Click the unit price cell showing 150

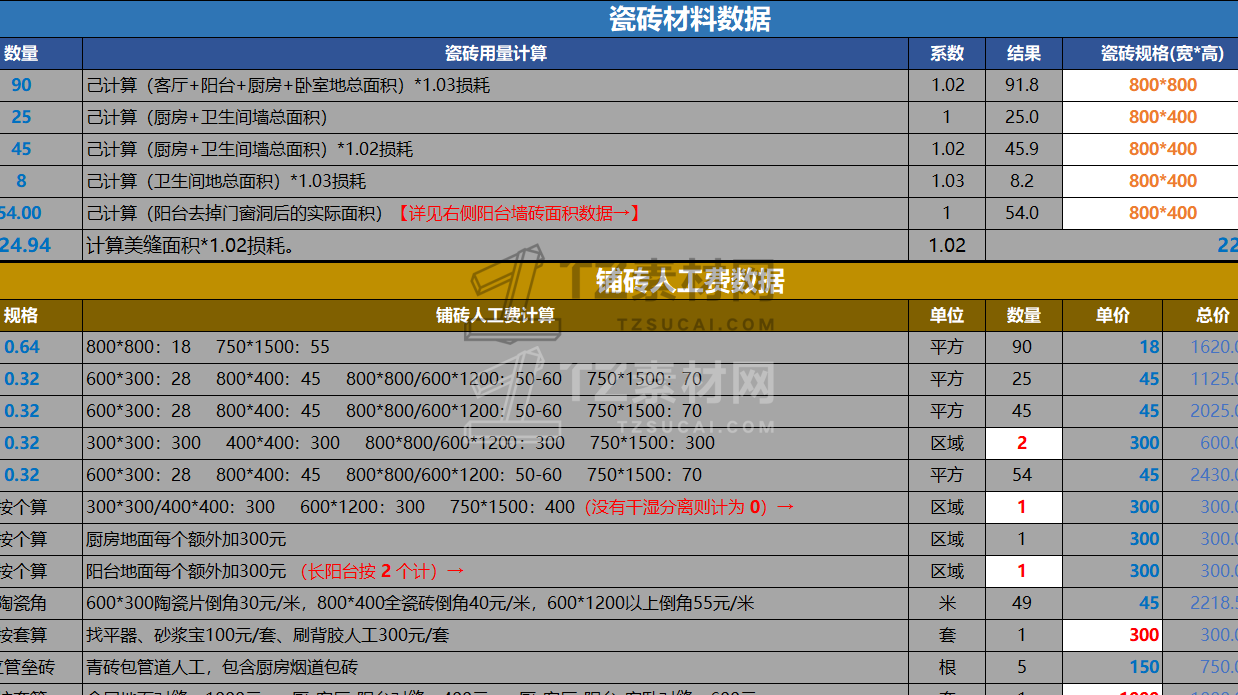point(1112,667)
